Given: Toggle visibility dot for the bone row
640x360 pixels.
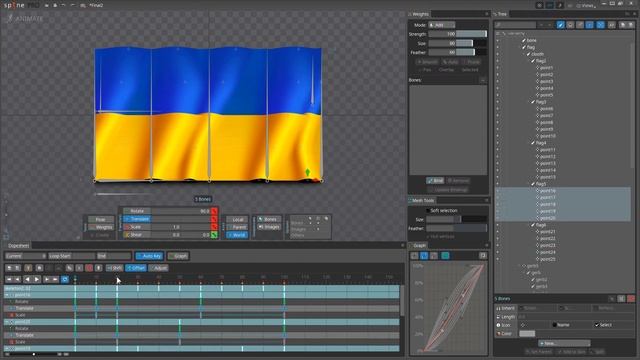Looking at the screenshot, I should [x=498, y=40].
